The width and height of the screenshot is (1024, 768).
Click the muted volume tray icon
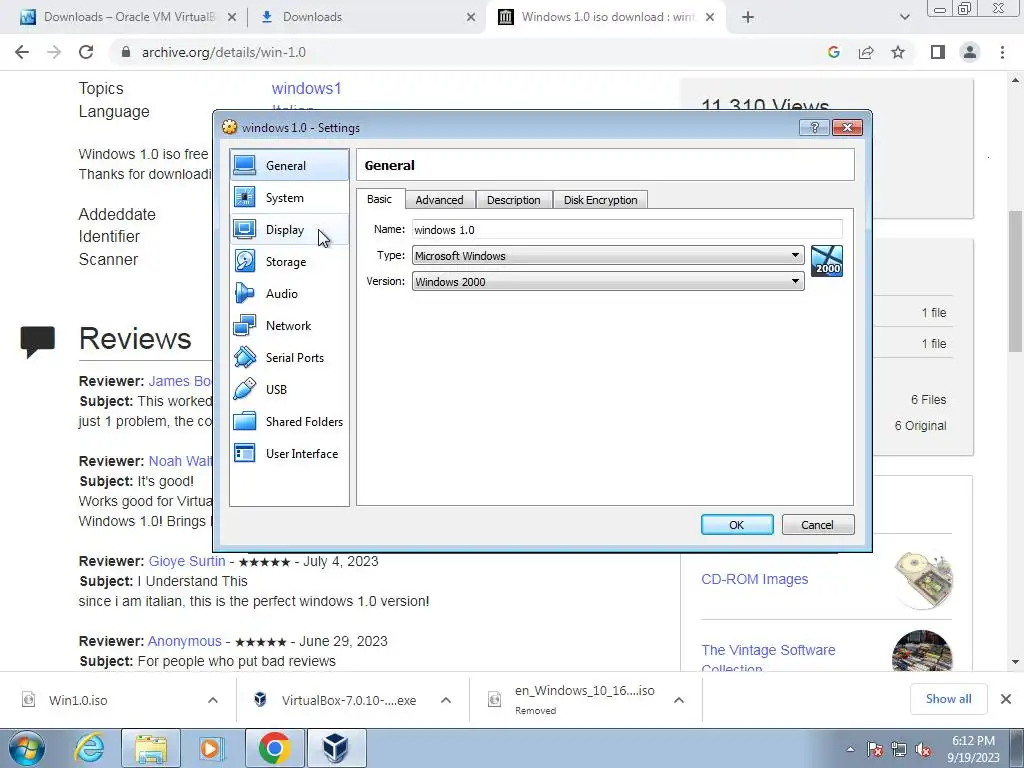923,750
